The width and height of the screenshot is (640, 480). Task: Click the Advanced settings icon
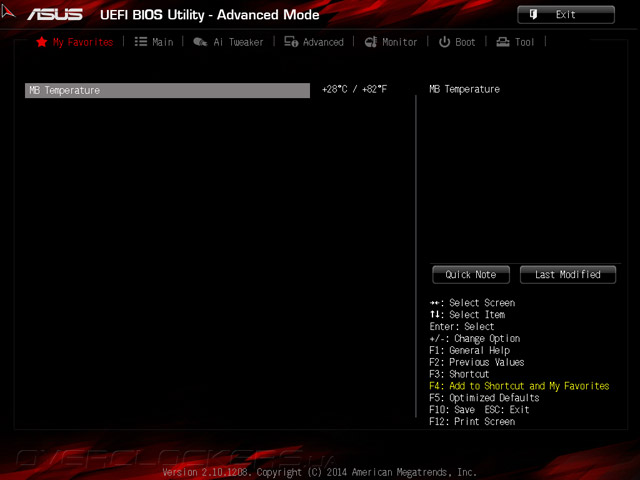[x=291, y=42]
